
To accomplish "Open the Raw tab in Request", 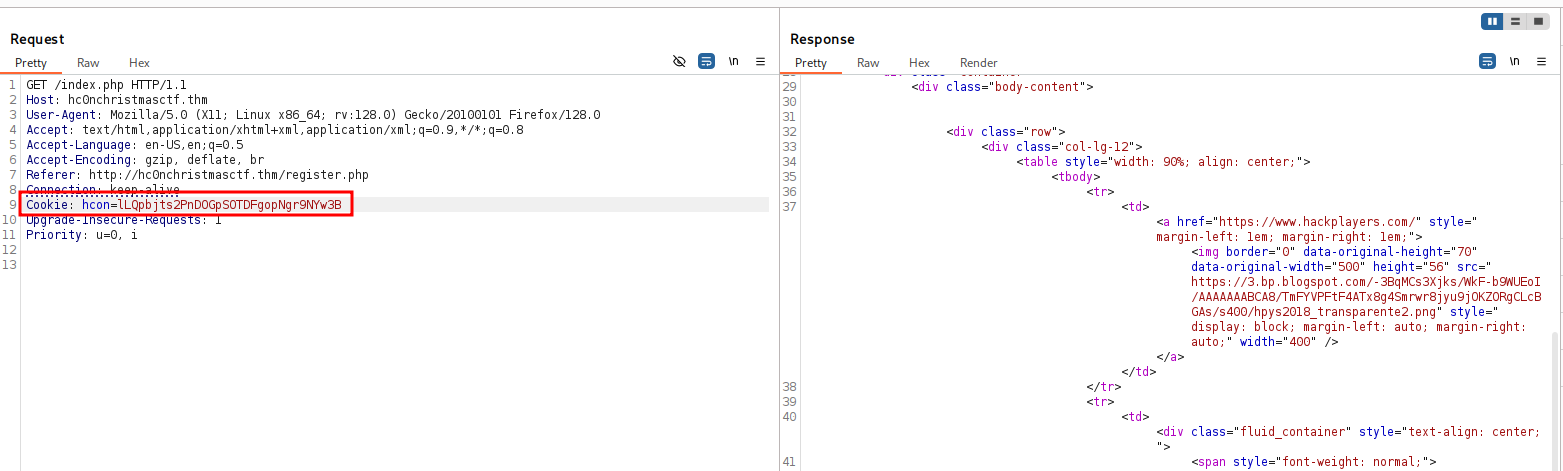I will 88,63.
